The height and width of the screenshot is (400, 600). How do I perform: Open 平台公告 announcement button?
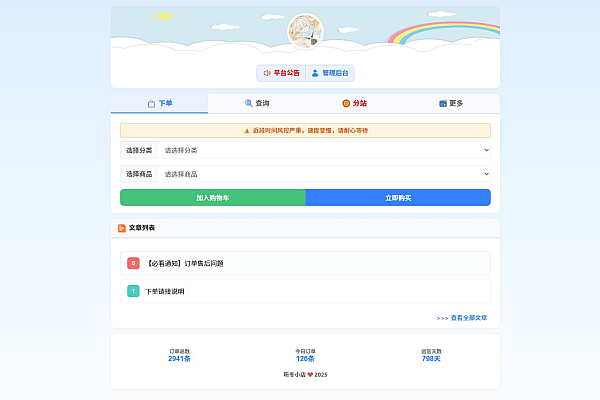[281, 73]
